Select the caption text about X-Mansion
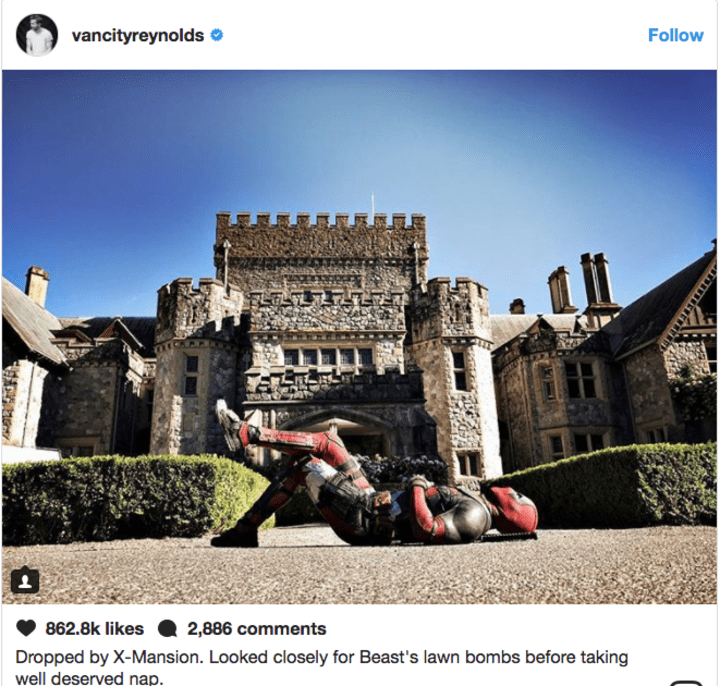 321,667
